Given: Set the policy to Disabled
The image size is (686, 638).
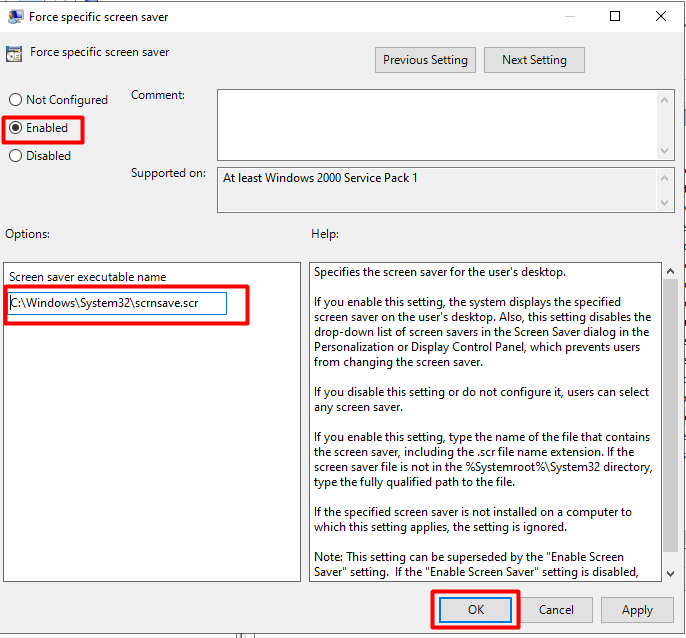Looking at the screenshot, I should (15, 156).
